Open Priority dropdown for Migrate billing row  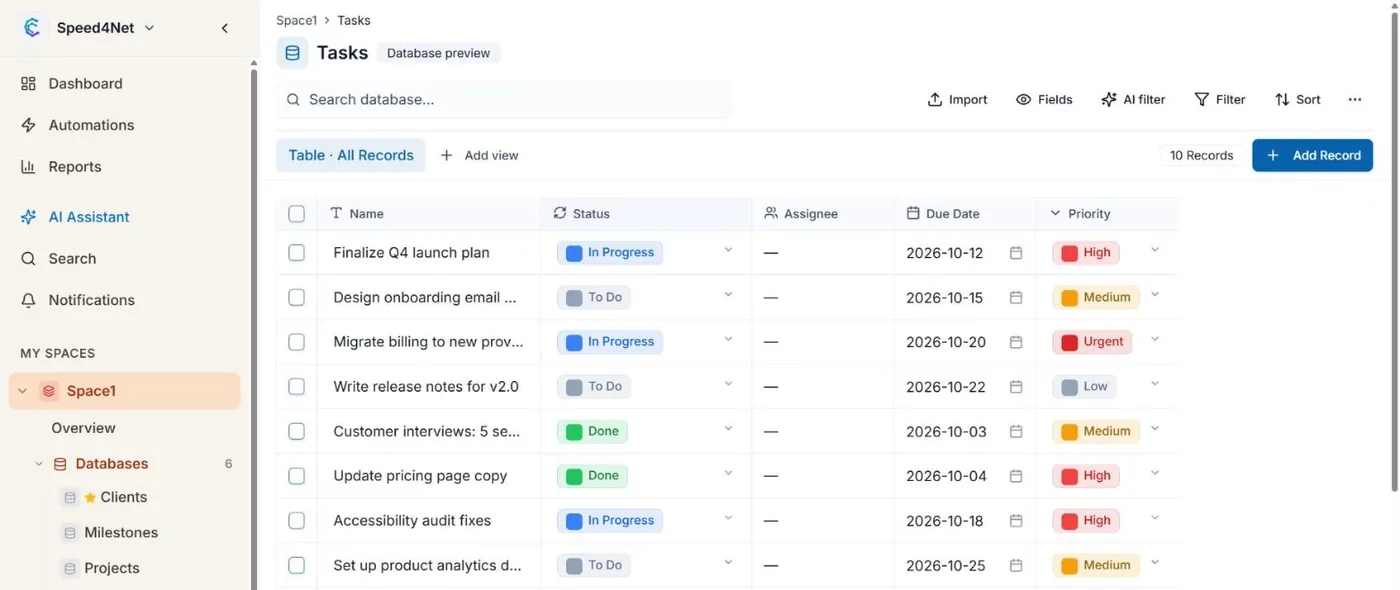tap(1155, 339)
